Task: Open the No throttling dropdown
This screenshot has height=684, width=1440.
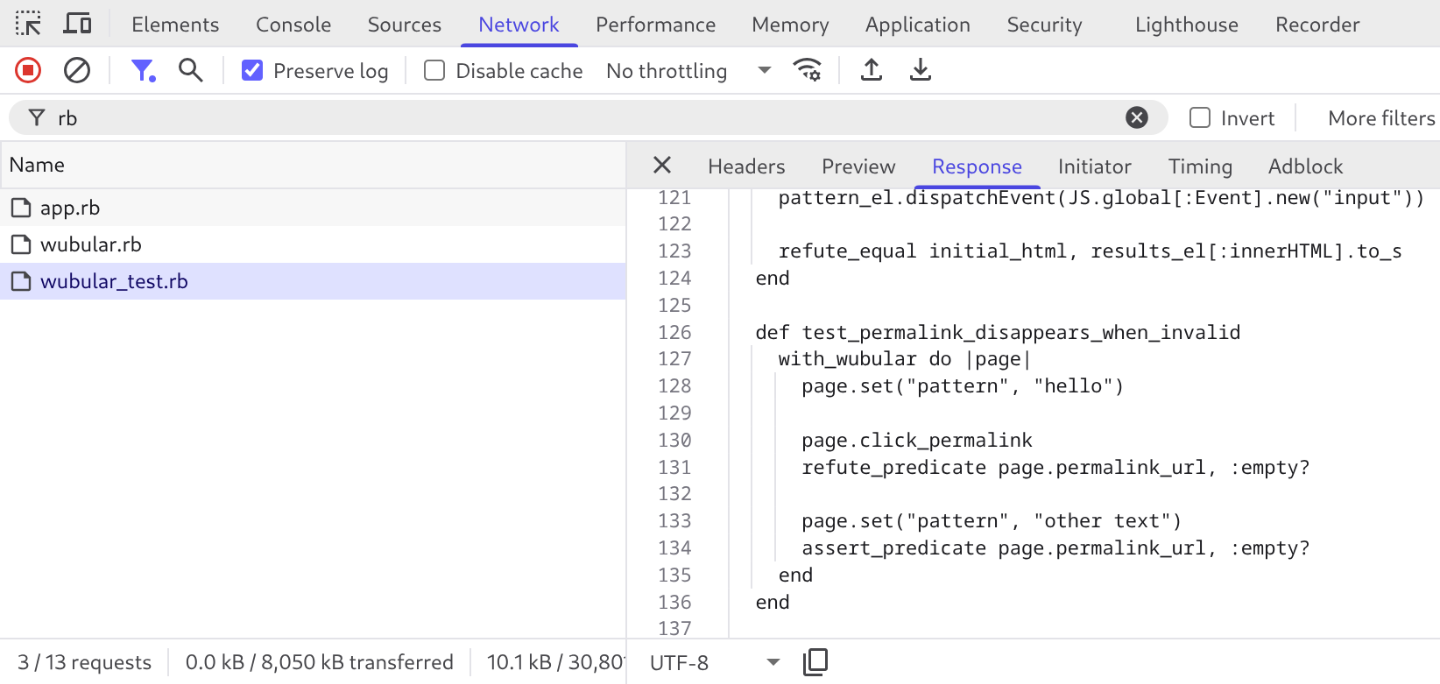Action: tap(689, 70)
